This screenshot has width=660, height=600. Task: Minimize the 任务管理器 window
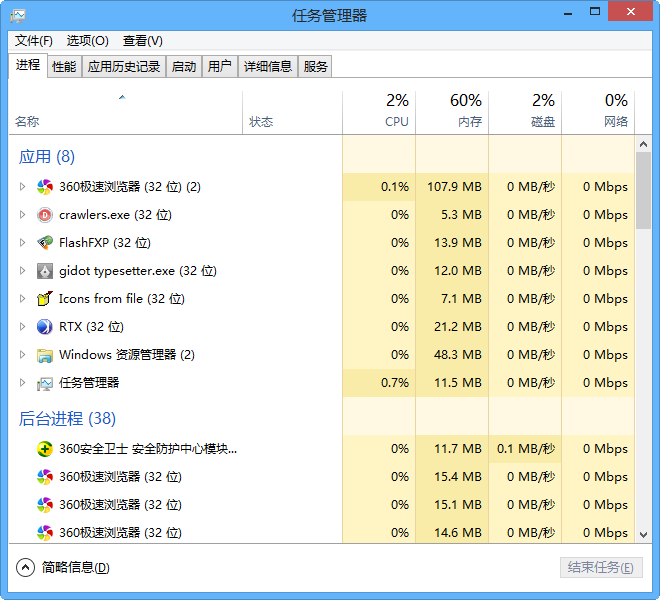568,13
